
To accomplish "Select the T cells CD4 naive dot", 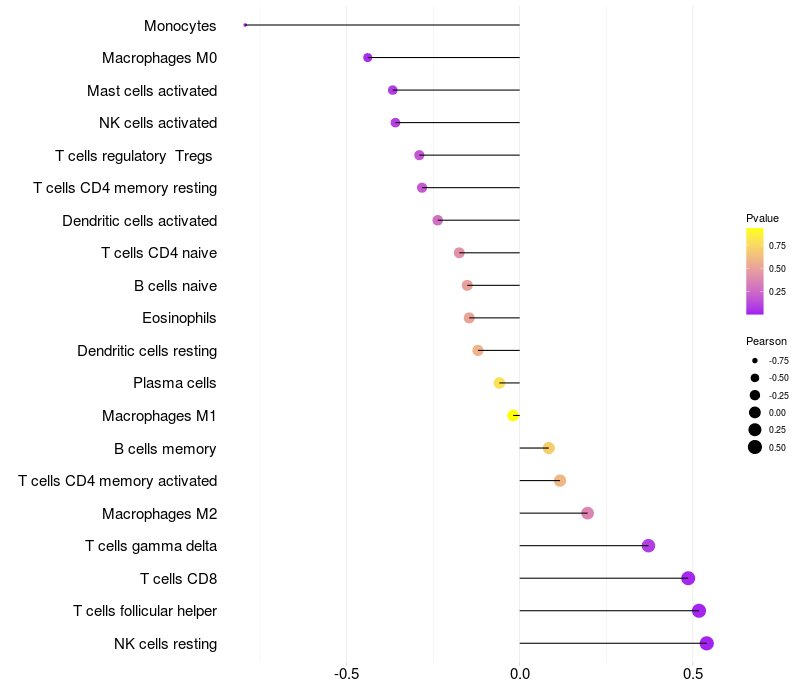I will [459, 253].
